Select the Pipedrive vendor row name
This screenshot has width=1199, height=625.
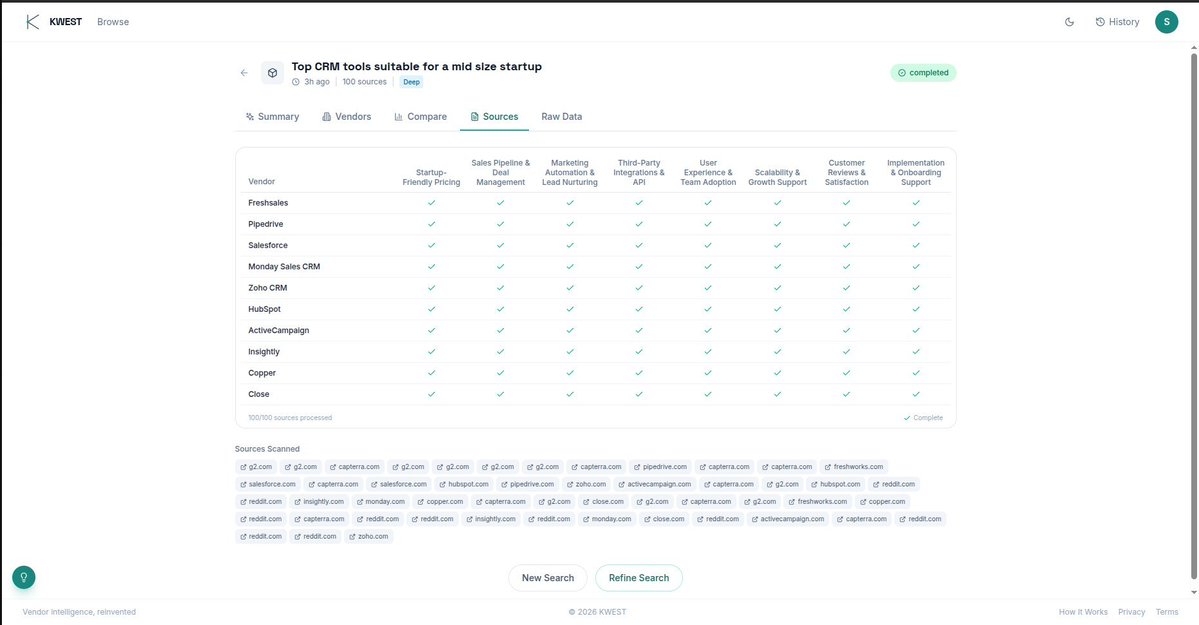coord(265,224)
